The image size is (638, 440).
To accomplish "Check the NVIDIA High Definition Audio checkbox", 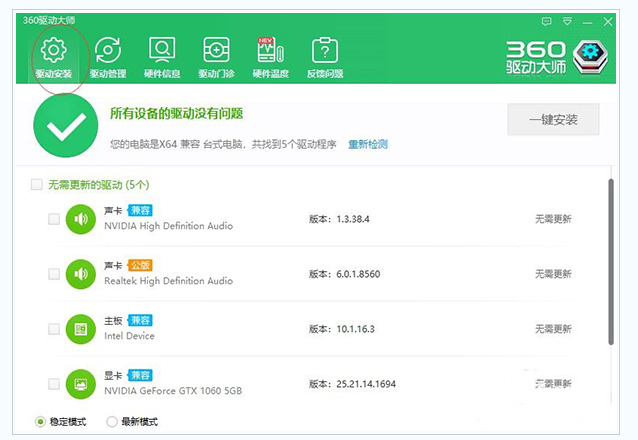I will 54,219.
